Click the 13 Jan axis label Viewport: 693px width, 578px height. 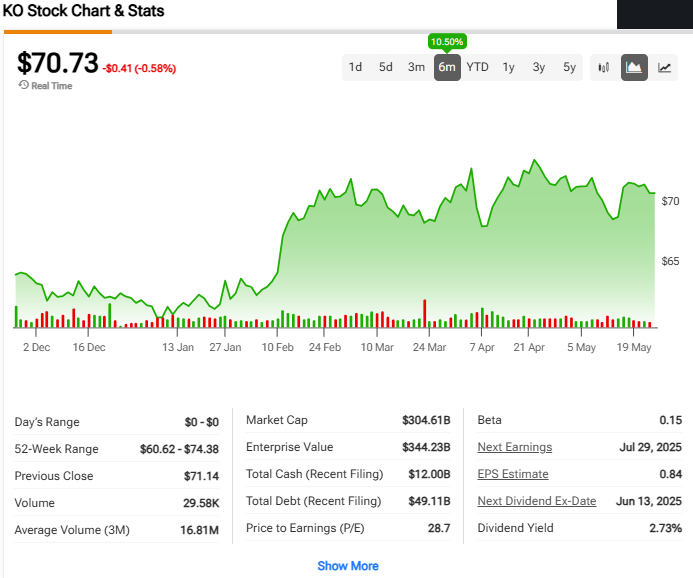(178, 347)
